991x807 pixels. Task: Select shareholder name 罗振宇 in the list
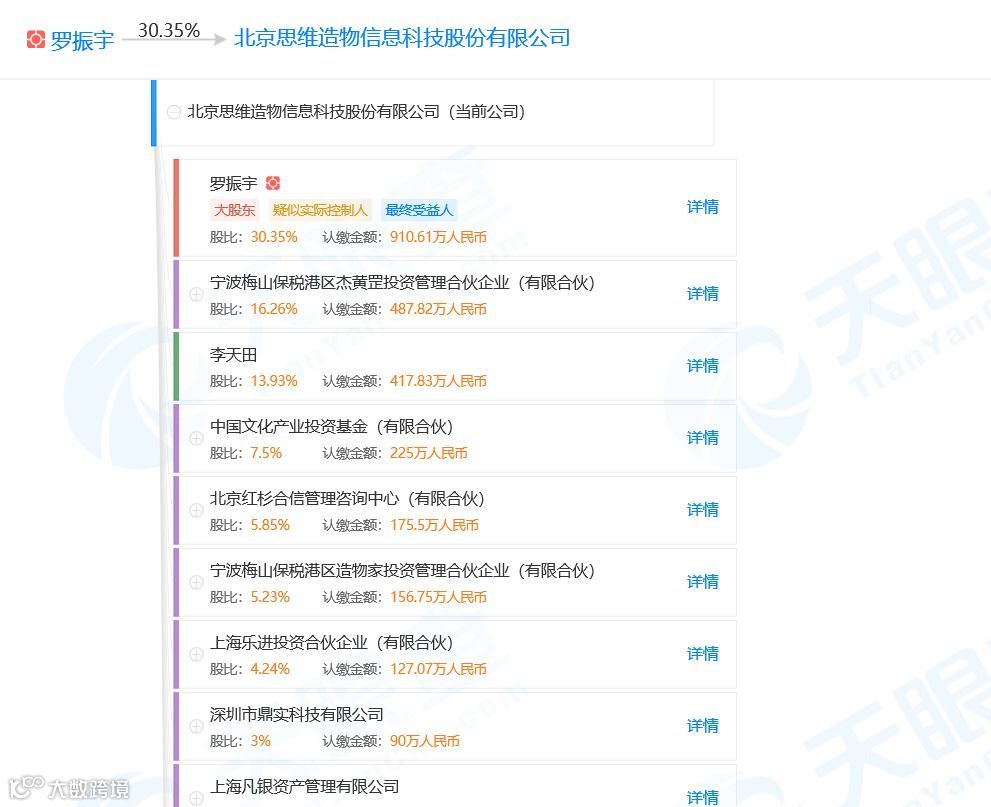coord(233,183)
